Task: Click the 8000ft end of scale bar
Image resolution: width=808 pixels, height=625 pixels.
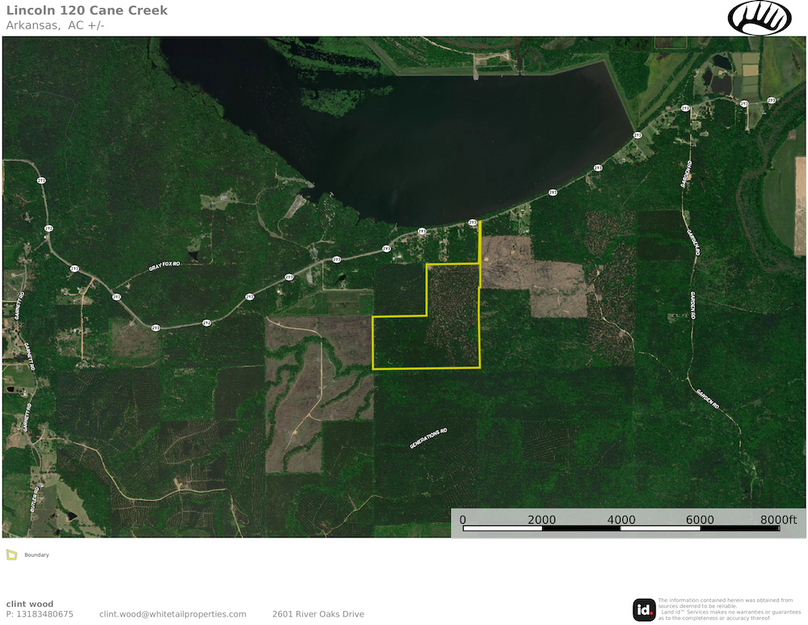Action: click(777, 520)
